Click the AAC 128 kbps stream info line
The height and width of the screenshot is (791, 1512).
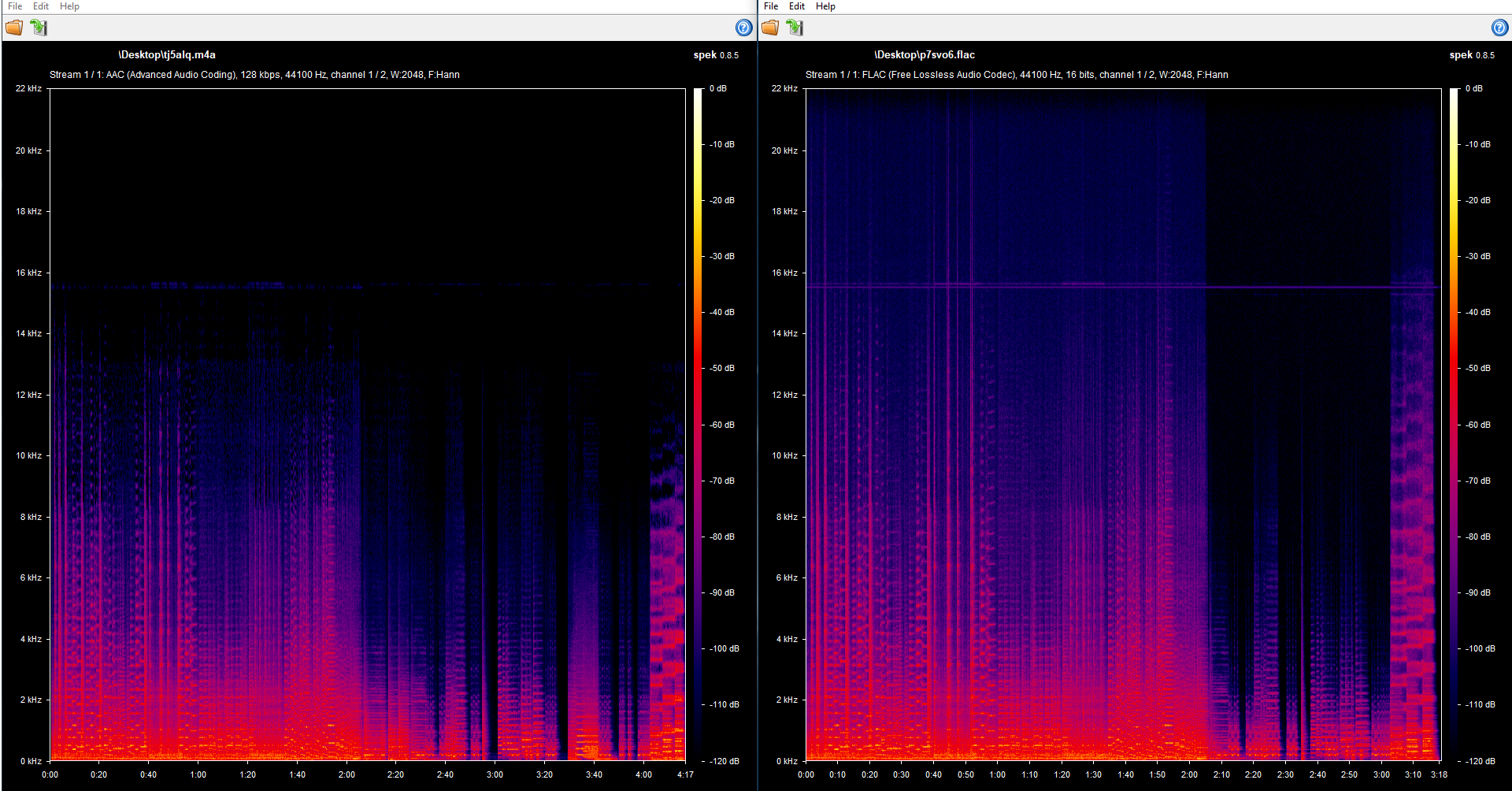(x=254, y=75)
